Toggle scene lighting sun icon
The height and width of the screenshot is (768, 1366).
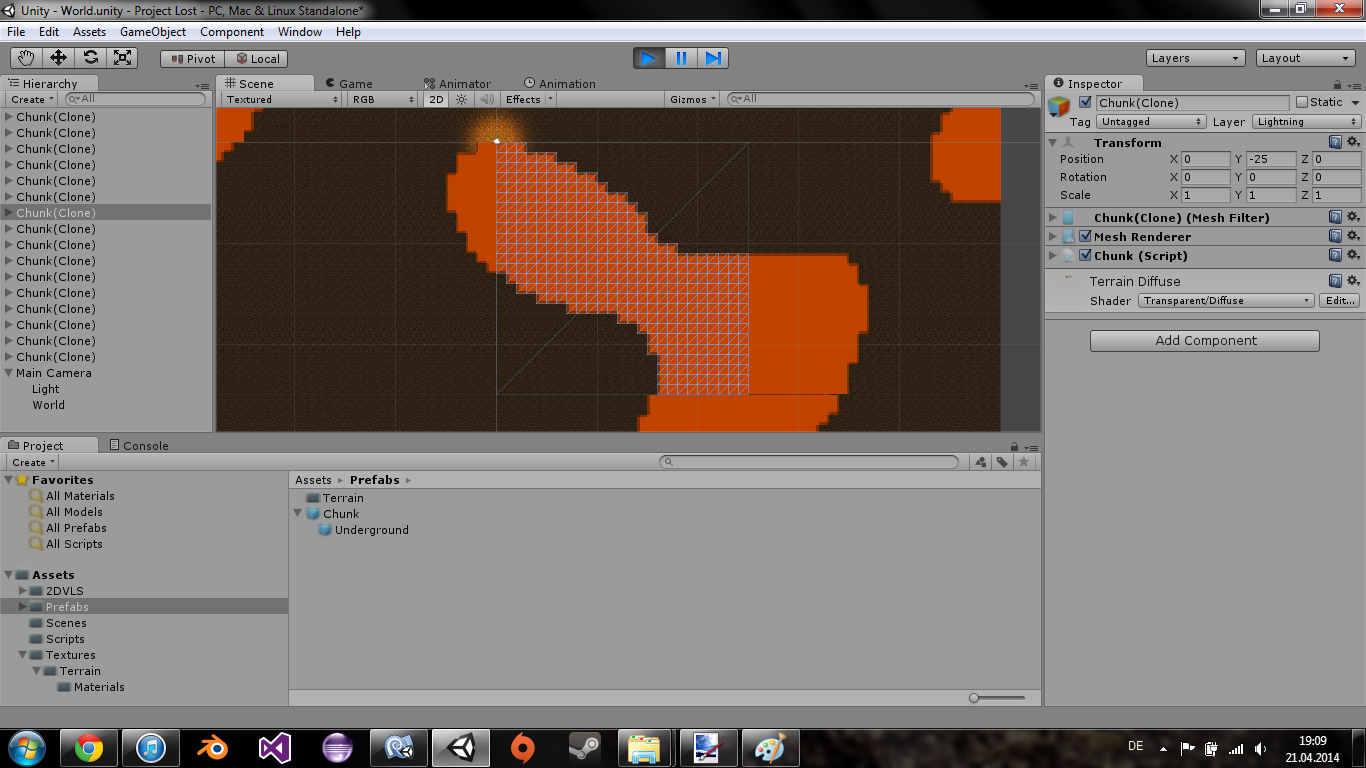tap(461, 99)
